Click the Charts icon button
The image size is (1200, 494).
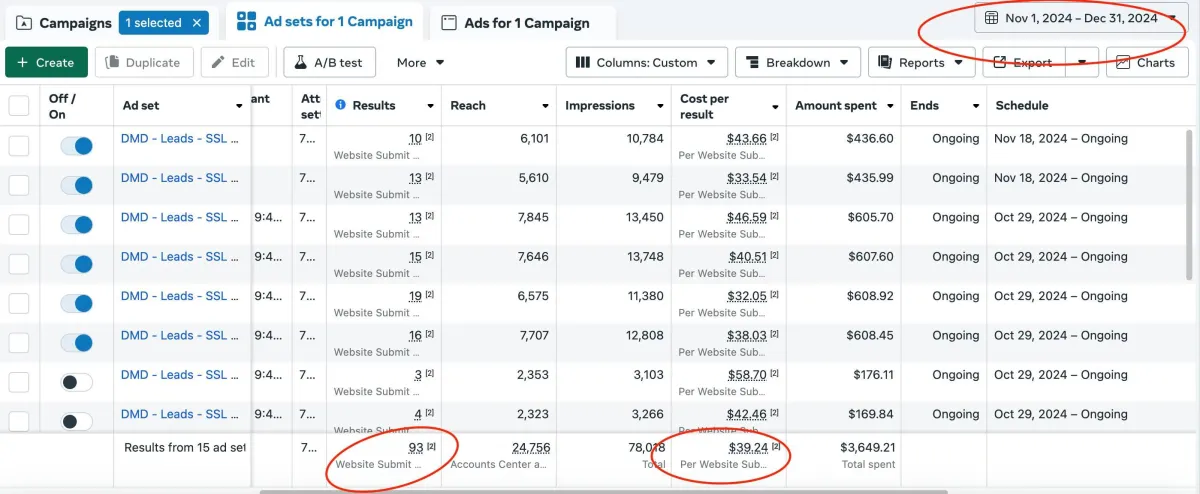(1123, 62)
